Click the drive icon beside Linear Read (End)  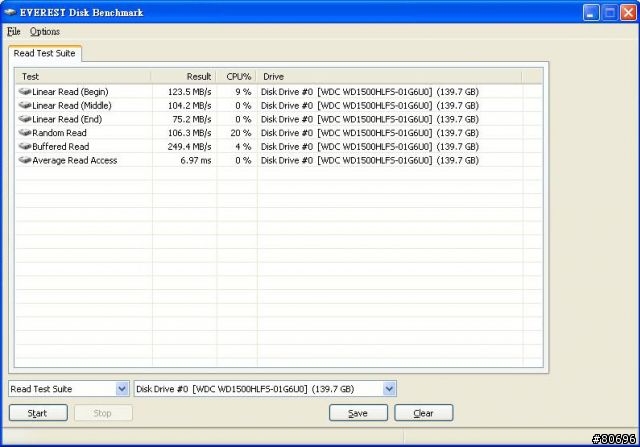tap(25, 119)
